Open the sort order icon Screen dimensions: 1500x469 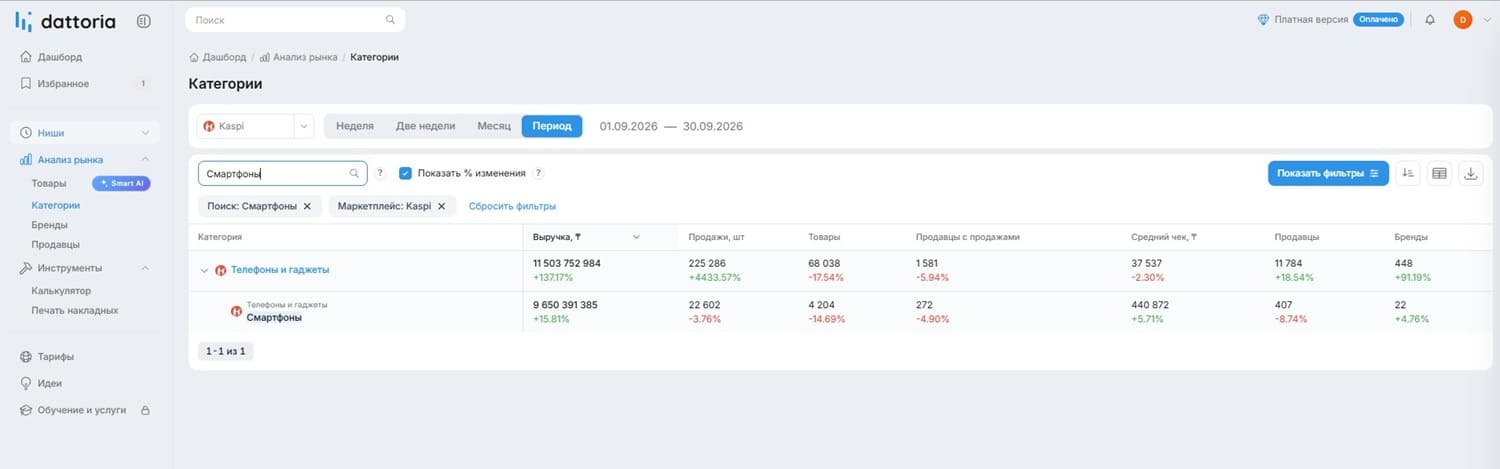point(1407,173)
